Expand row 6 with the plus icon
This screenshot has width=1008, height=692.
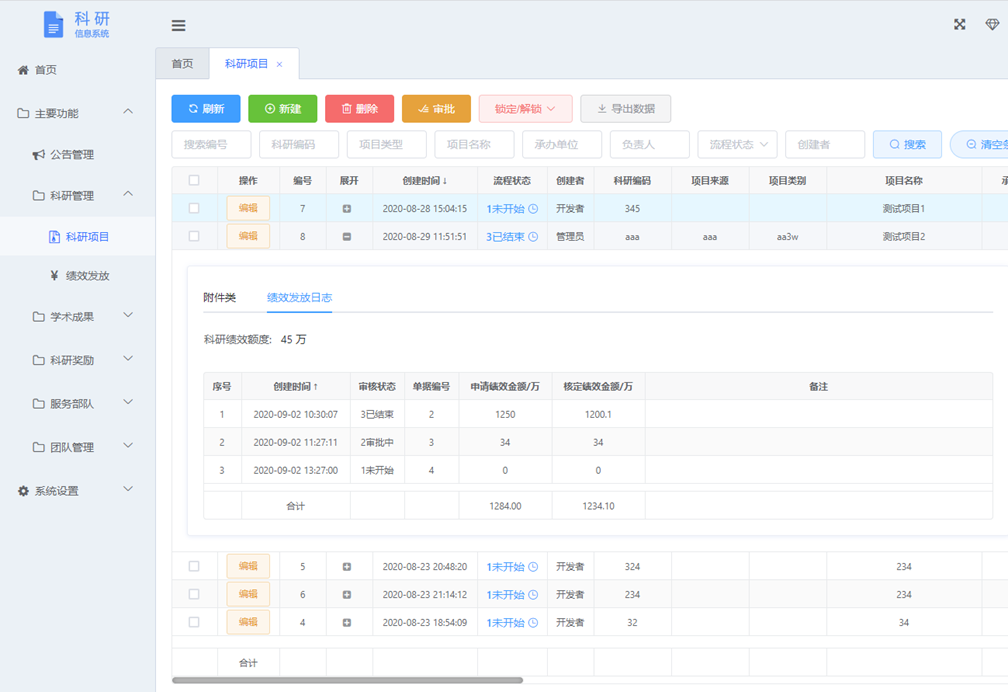click(346, 595)
